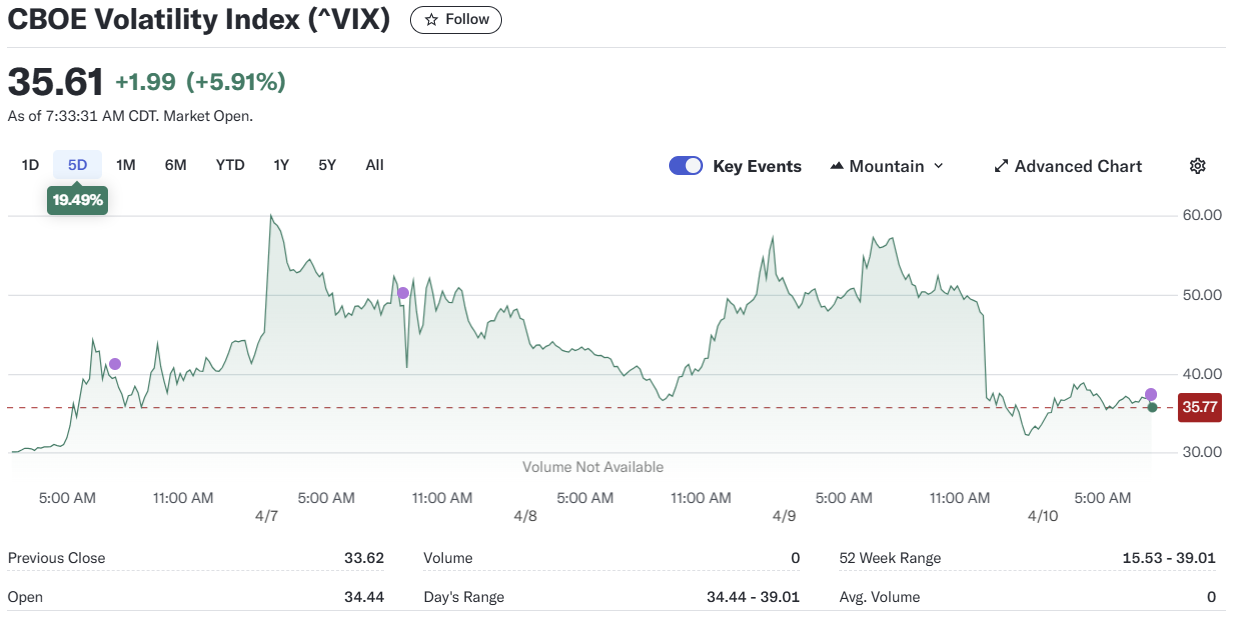Click the last purple key event dot

point(1151,394)
